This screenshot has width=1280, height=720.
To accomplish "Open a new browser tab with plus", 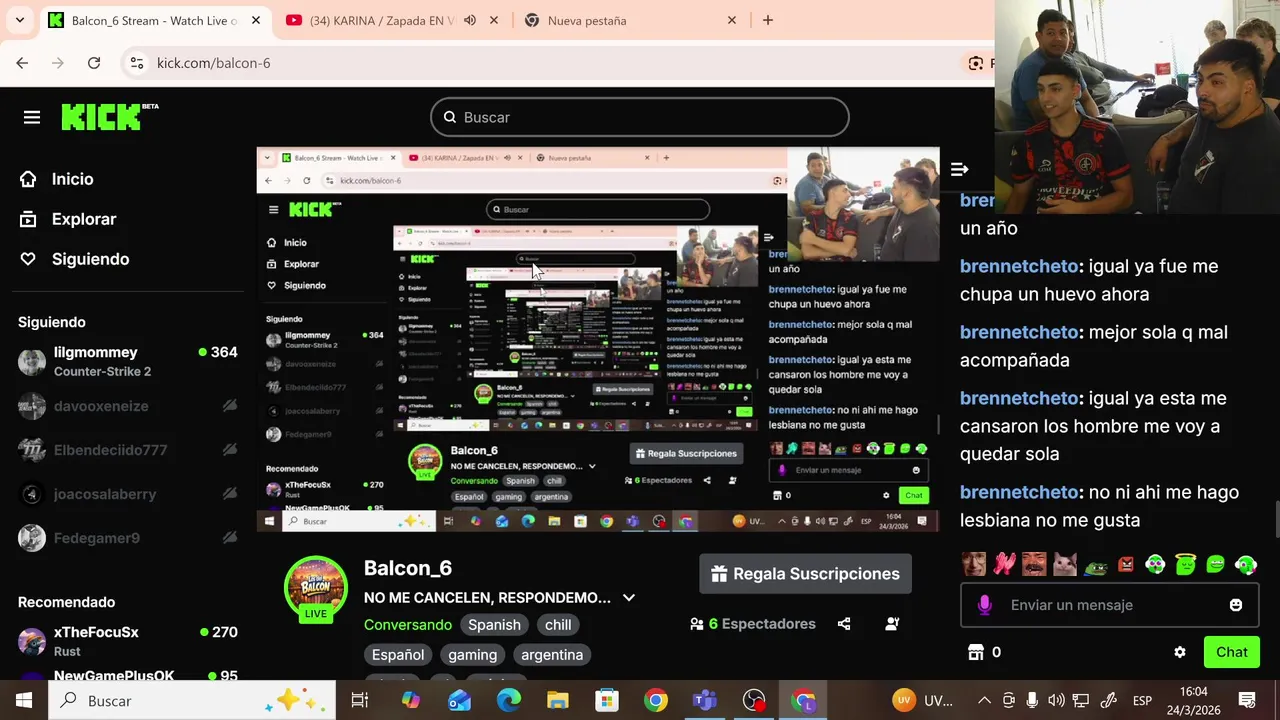I will coord(768,20).
